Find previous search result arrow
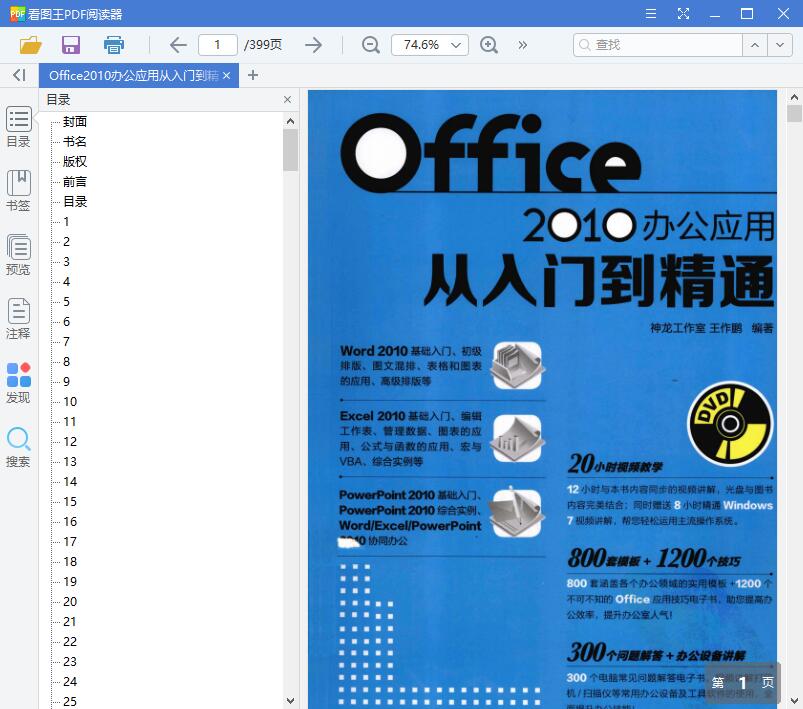Screen dimensions: 803x709 tap(755, 45)
